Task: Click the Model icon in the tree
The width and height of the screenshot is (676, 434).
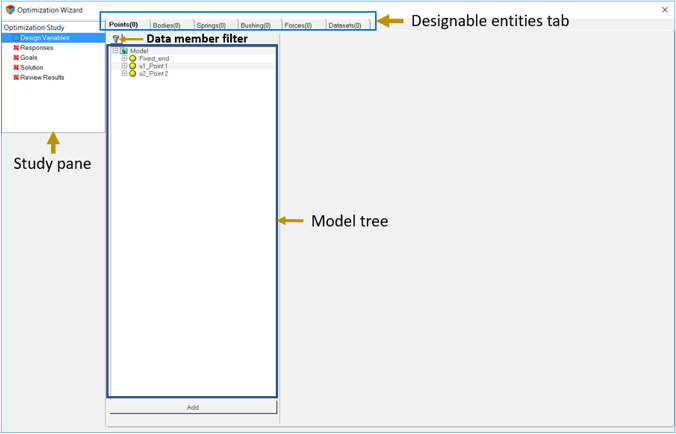Action: click(x=124, y=51)
